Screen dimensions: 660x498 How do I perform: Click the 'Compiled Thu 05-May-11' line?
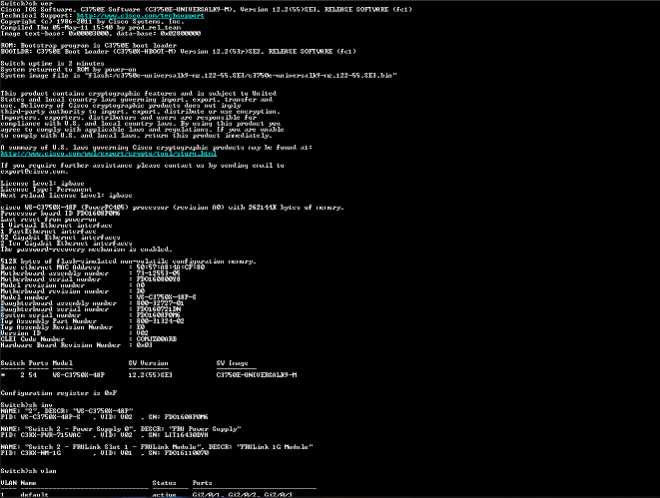coord(90,27)
